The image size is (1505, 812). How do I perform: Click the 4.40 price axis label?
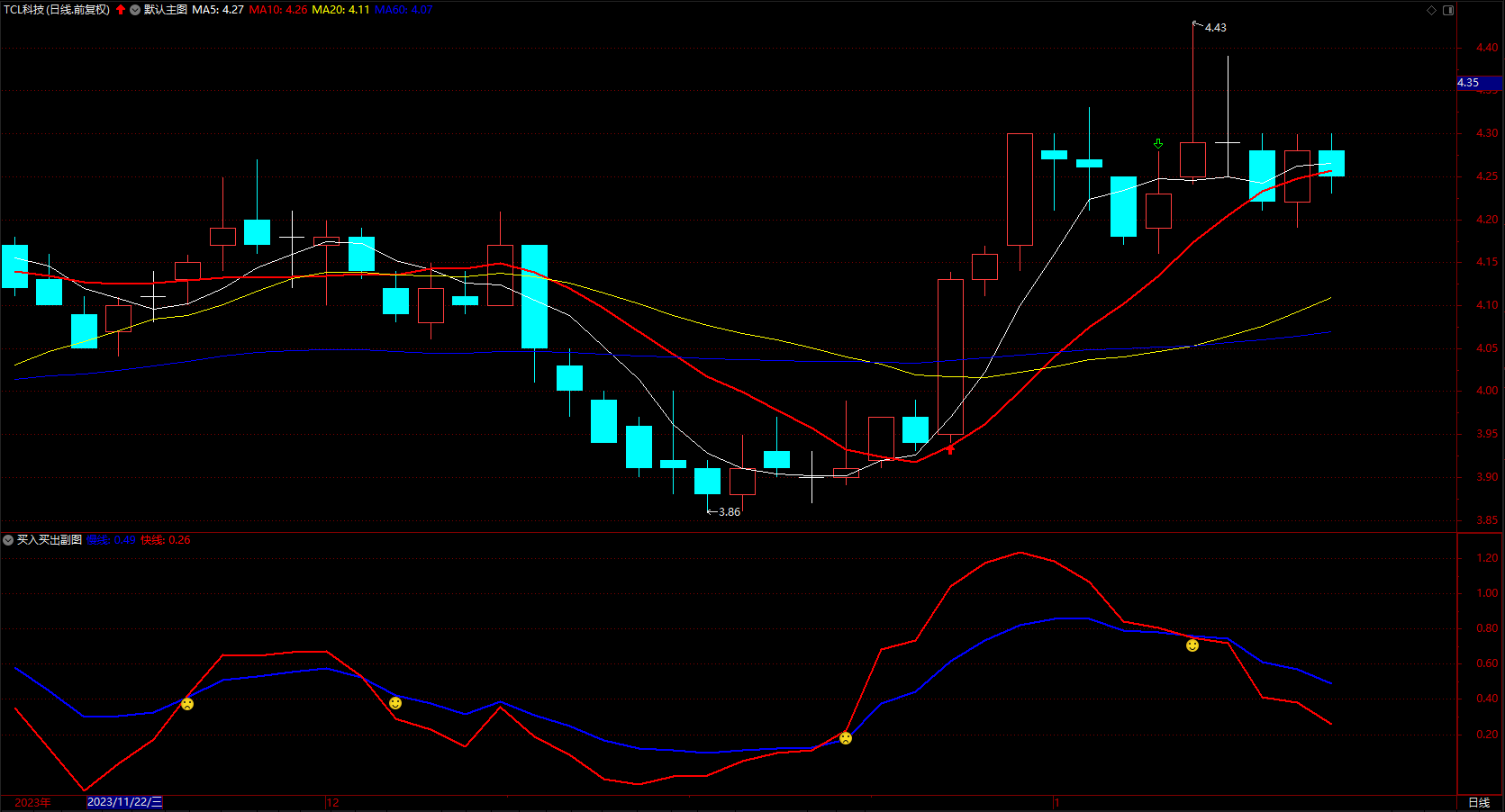click(x=1487, y=48)
